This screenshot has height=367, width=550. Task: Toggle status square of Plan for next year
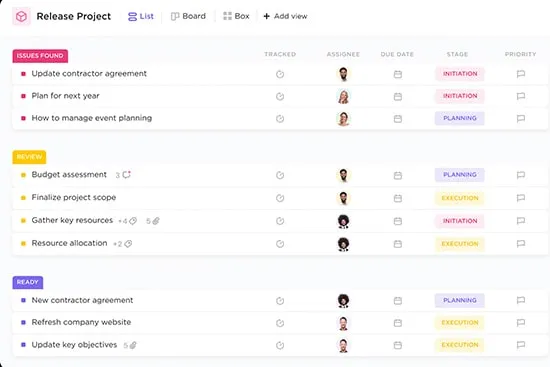coord(24,96)
